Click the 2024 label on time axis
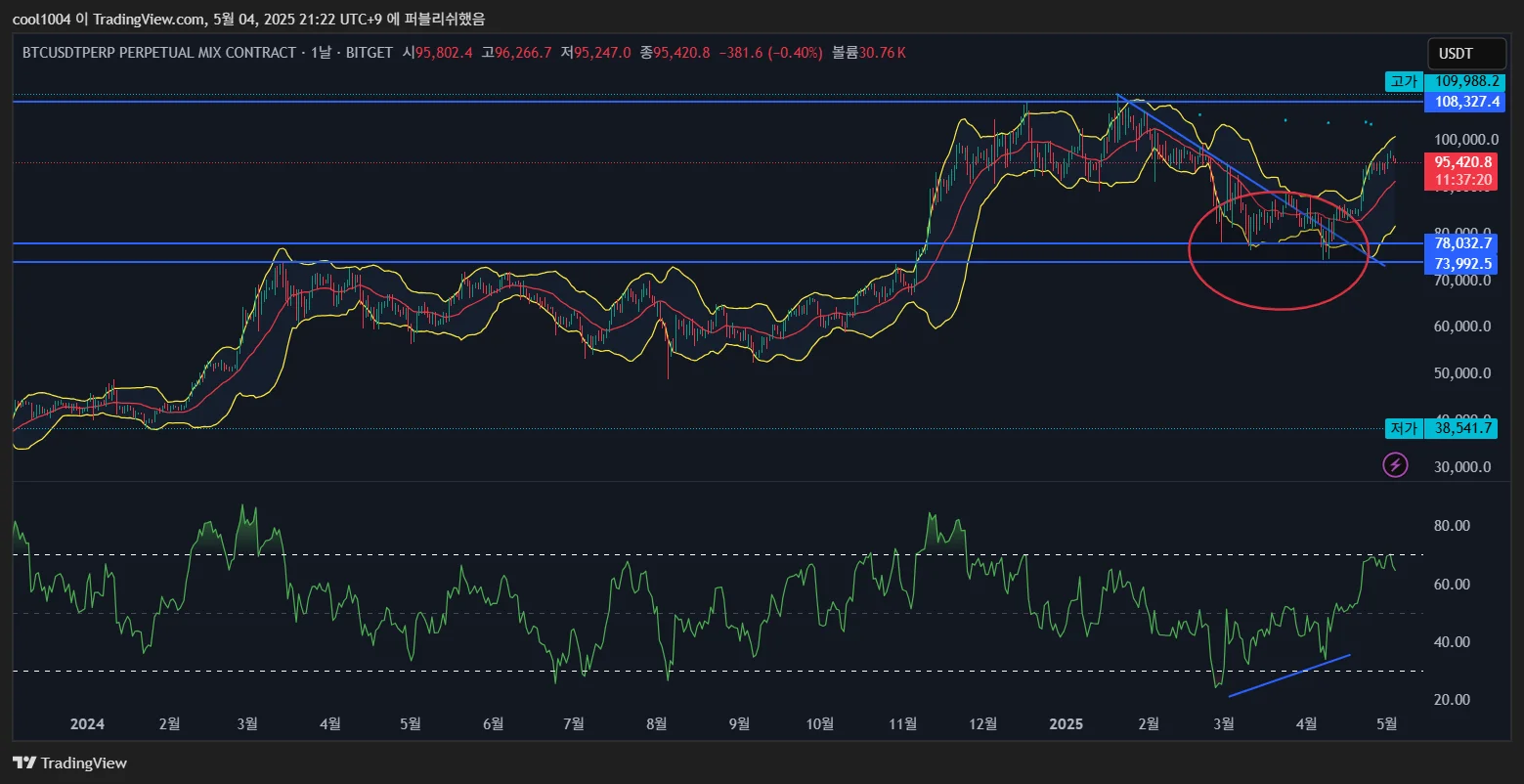 [x=87, y=724]
